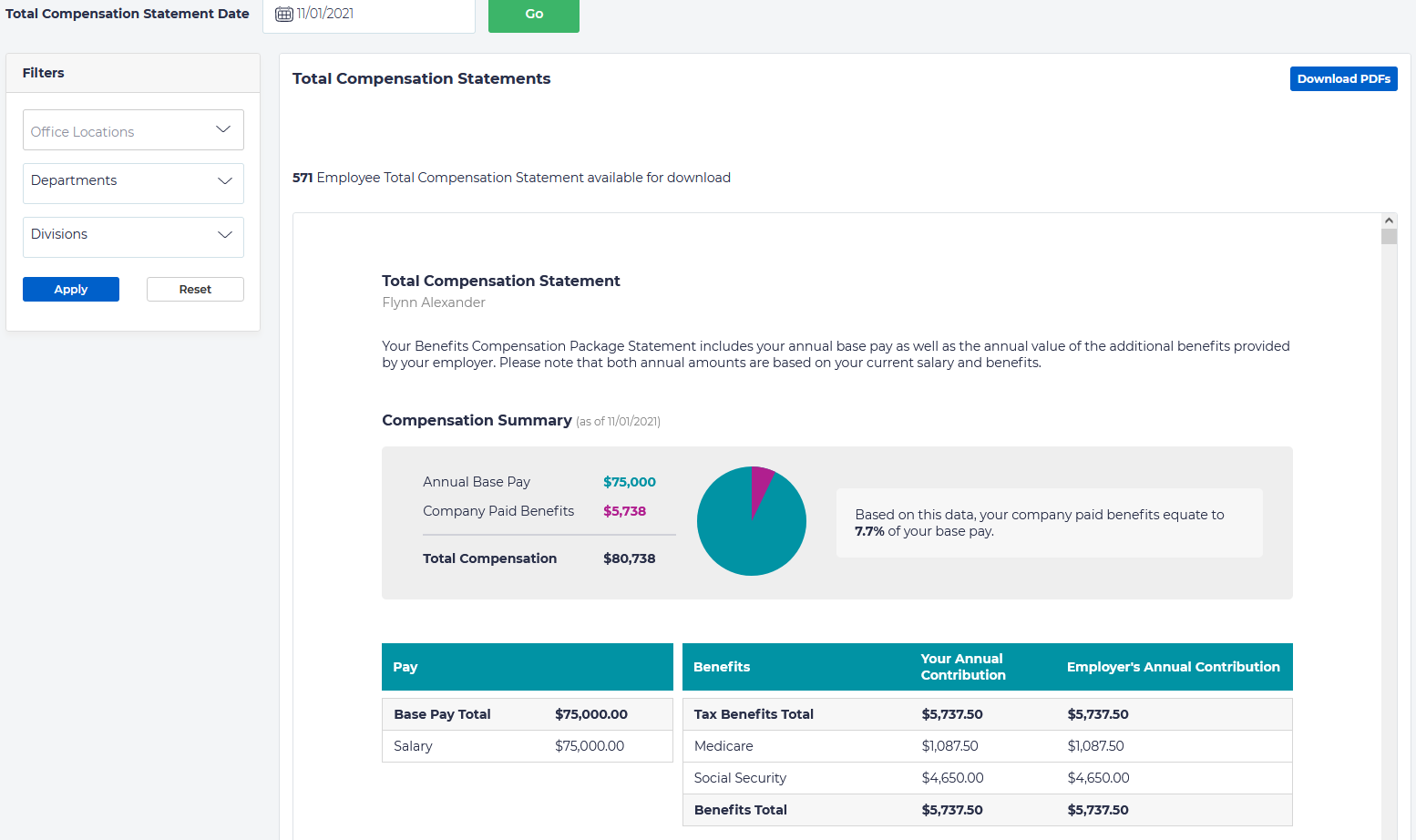
Task: Click the scrollbar up arrow
Action: 1389,220
